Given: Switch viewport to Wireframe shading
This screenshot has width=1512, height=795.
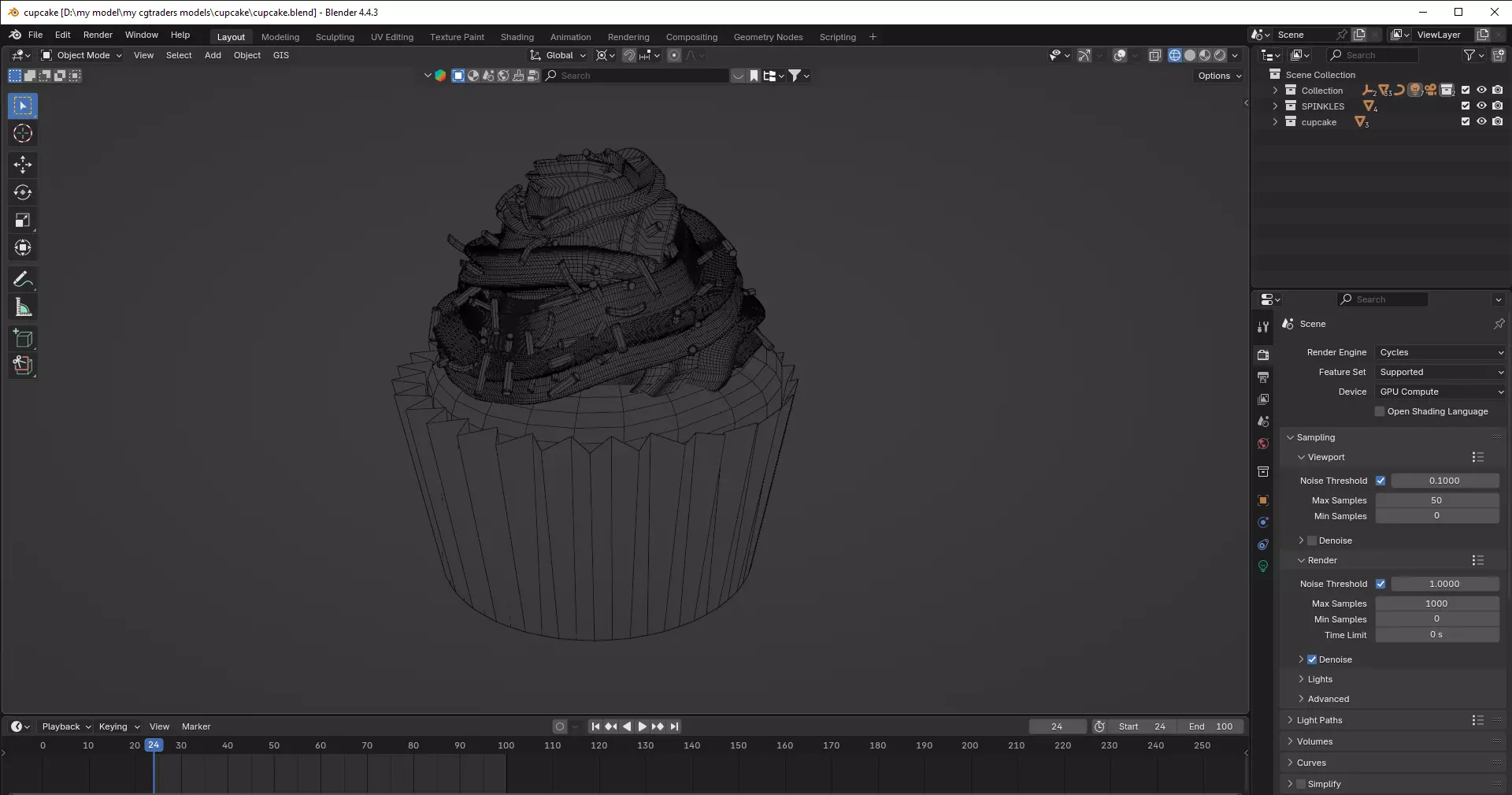Looking at the screenshot, I should (1175, 55).
